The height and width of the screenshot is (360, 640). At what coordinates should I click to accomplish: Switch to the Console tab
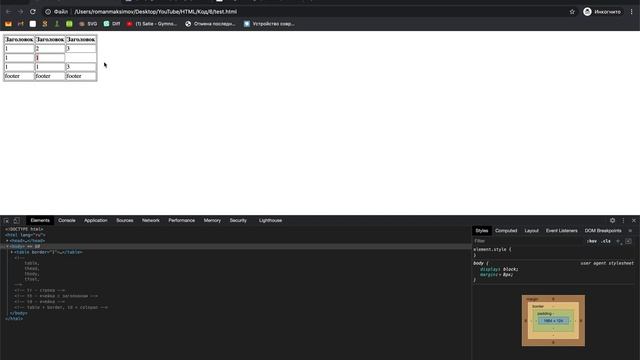point(67,220)
